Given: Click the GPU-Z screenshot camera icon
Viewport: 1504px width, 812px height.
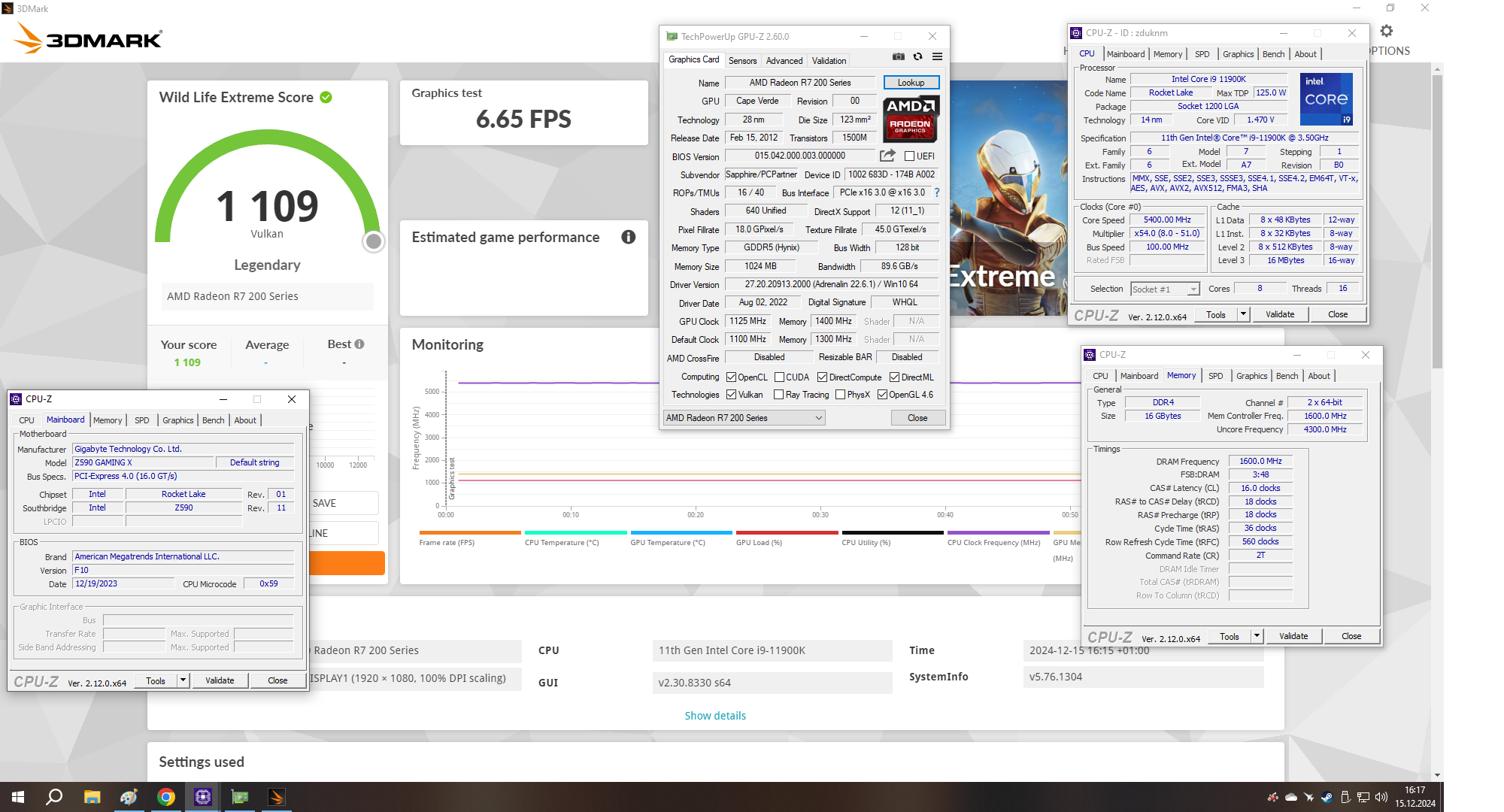Looking at the screenshot, I should (x=898, y=56).
